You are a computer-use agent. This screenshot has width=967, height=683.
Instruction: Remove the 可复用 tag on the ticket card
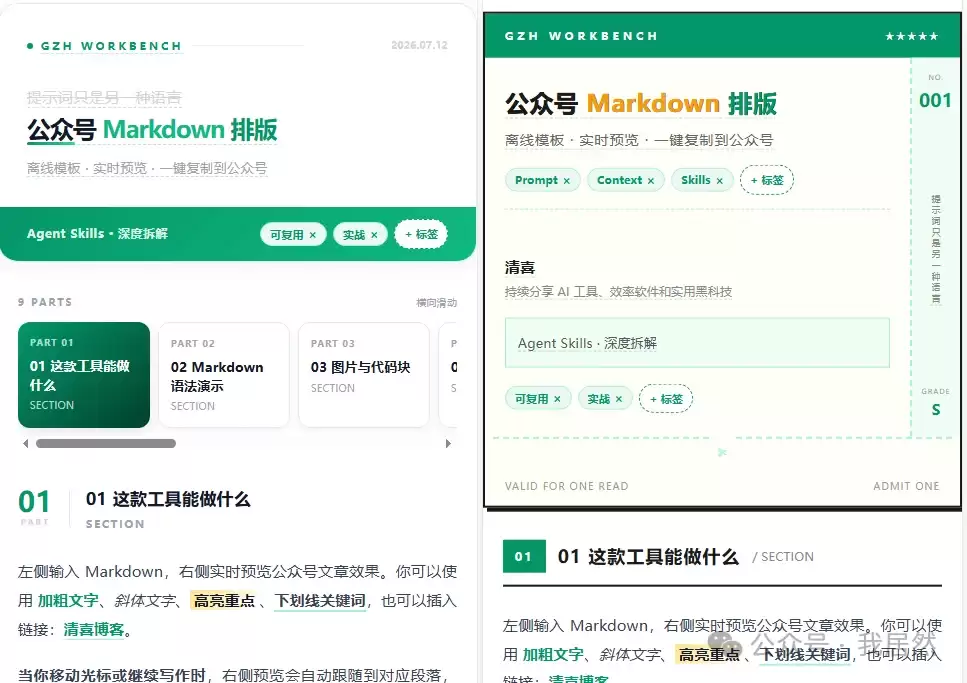pyautogui.click(x=557, y=399)
